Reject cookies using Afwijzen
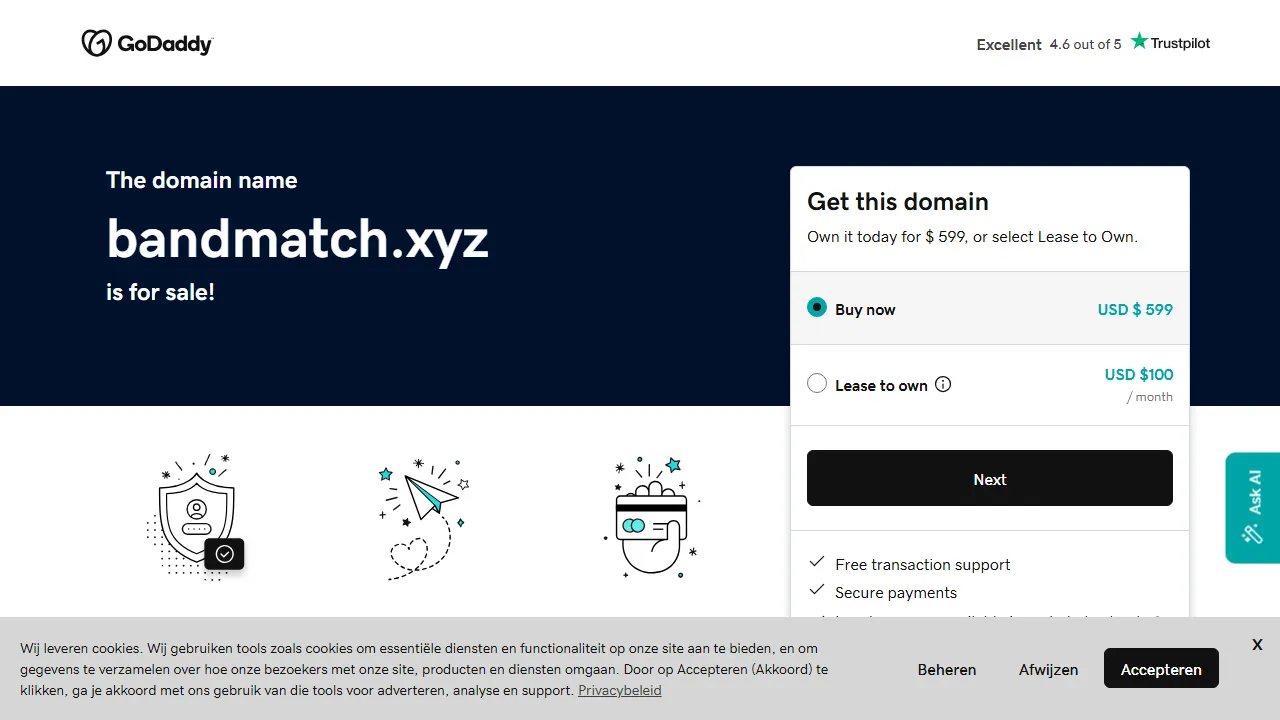This screenshot has height=720, width=1280. [x=1048, y=669]
